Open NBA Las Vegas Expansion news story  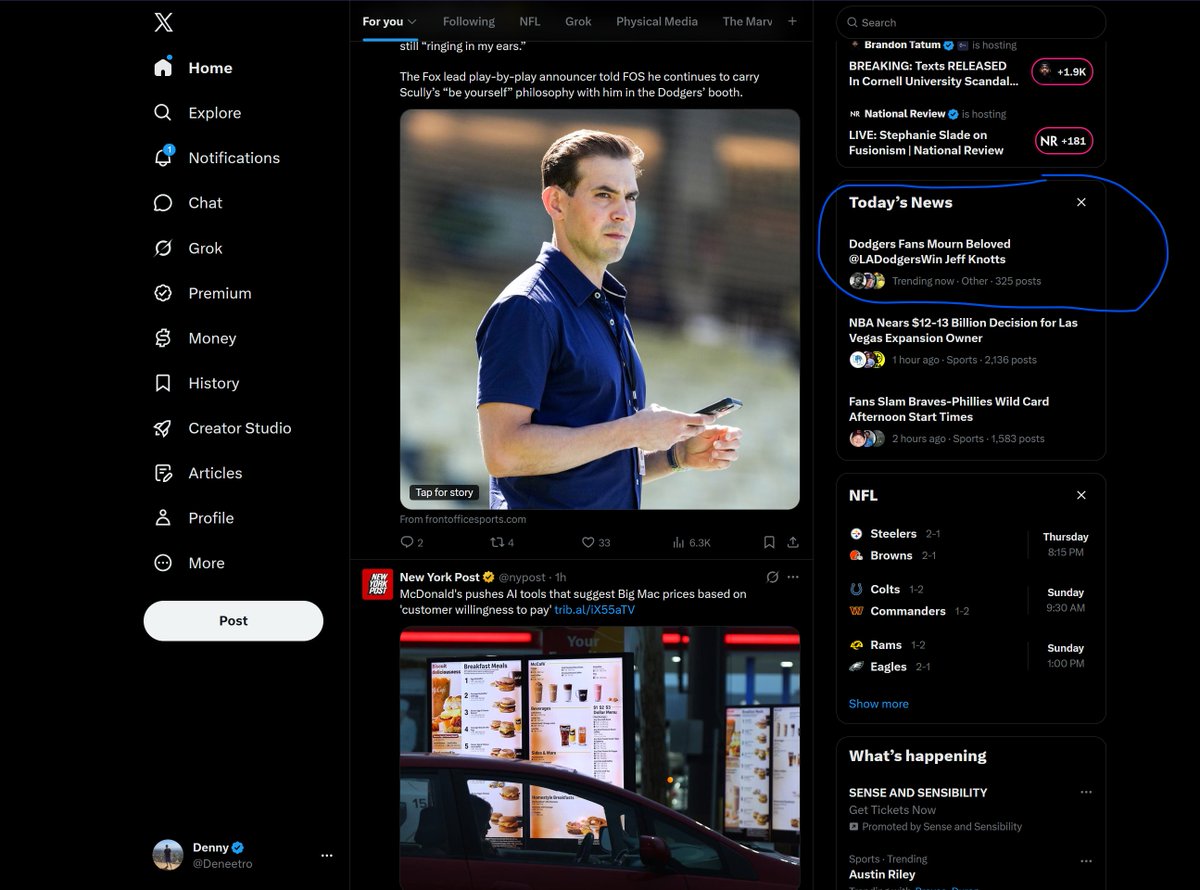pos(971,341)
